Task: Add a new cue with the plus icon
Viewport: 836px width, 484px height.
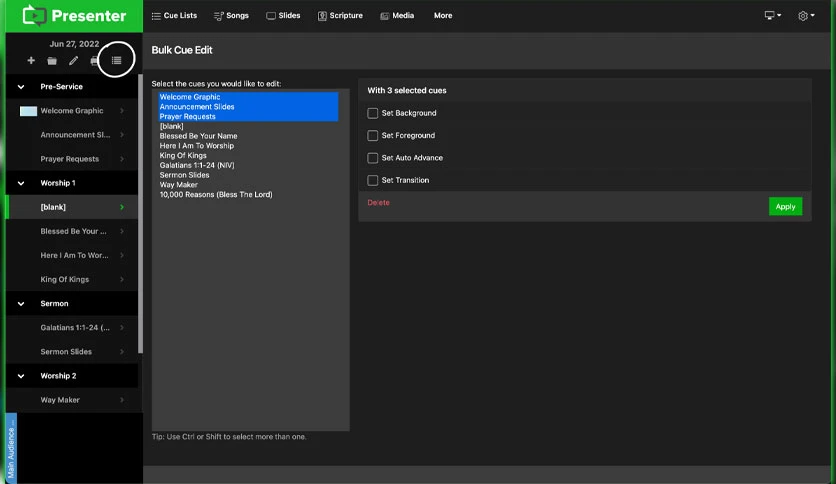Action: pyautogui.click(x=31, y=61)
